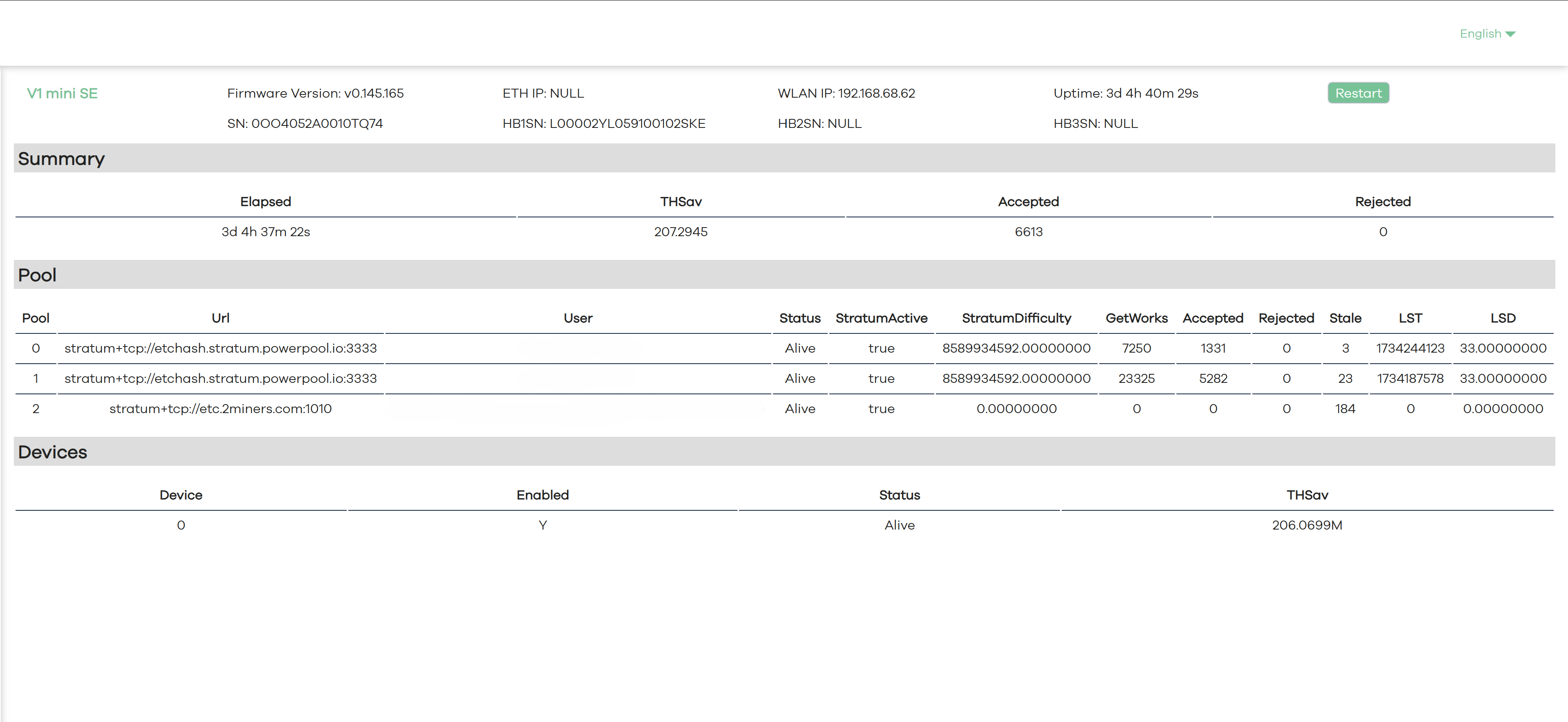Select the pool 0 powerpool URL cell
The width and height of the screenshot is (1568, 722).
220,348
